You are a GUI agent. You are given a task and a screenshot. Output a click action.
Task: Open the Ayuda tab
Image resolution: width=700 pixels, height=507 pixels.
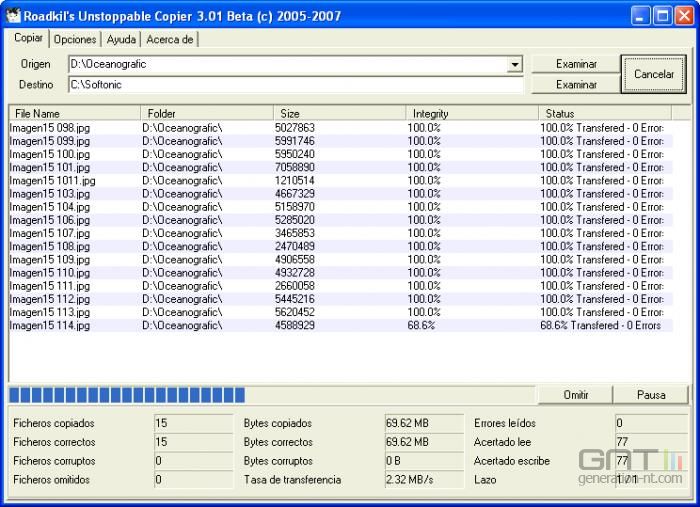click(x=121, y=39)
